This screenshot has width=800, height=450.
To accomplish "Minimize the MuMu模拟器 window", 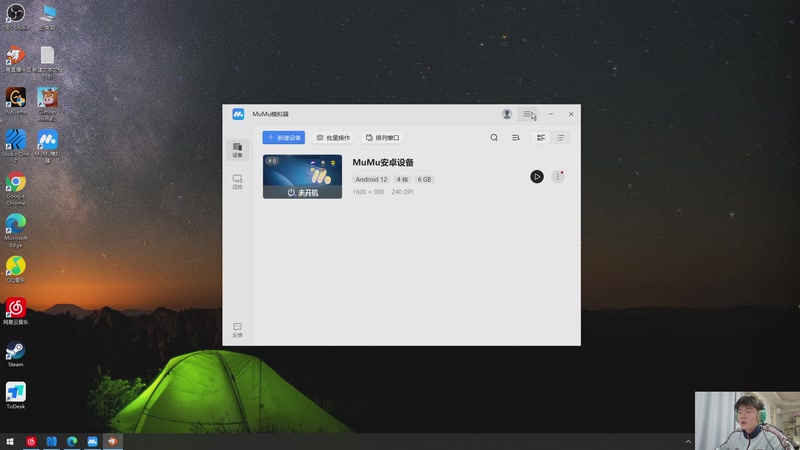I will (551, 114).
